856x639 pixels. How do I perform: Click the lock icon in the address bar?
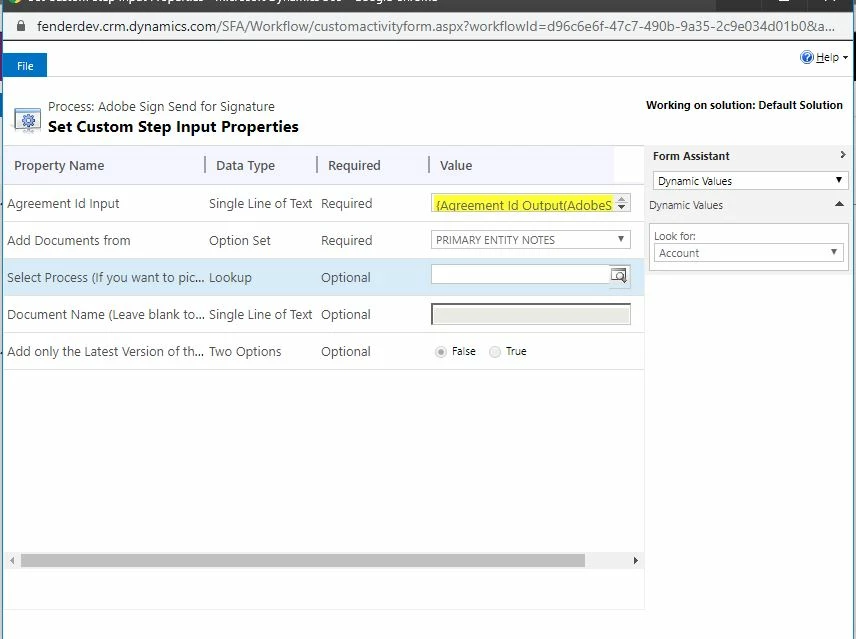[21, 26]
